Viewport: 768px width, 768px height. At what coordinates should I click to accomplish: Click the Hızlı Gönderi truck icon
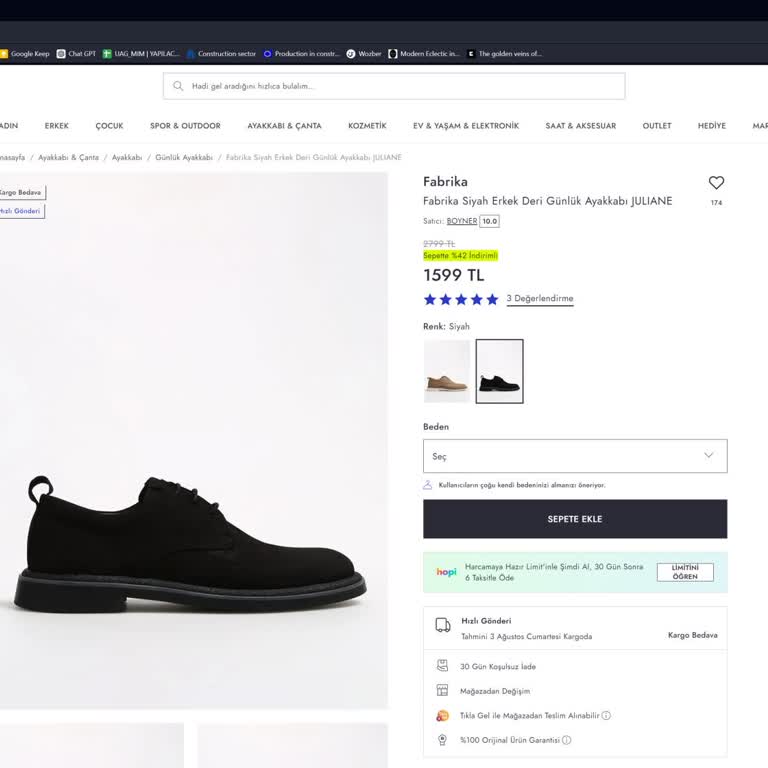[x=443, y=625]
